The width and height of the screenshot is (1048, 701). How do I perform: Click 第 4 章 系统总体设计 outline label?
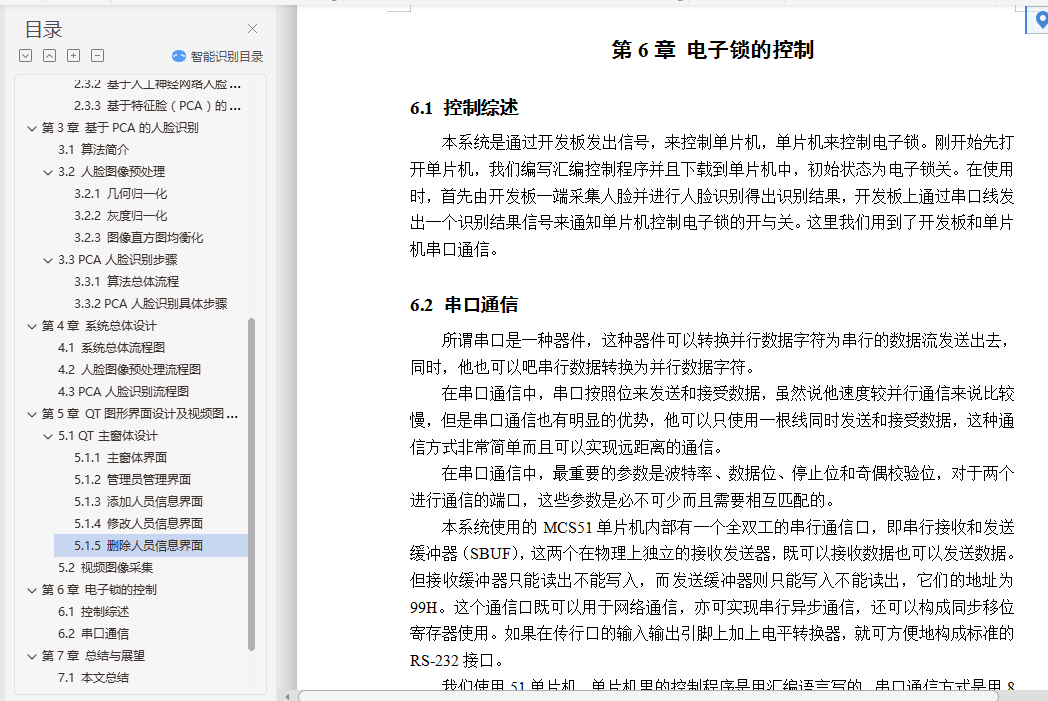click(x=99, y=326)
